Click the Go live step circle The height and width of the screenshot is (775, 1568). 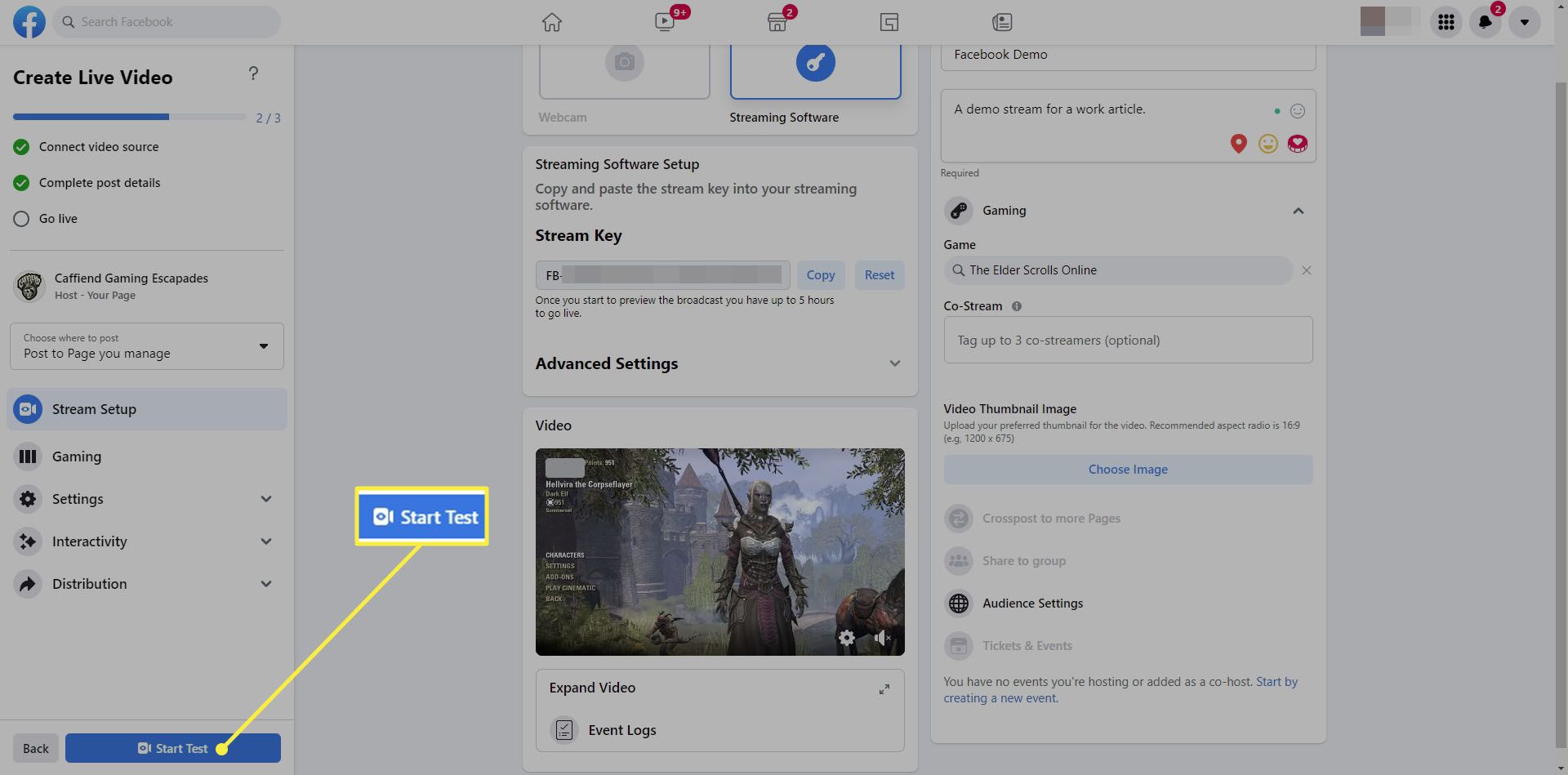coord(21,219)
